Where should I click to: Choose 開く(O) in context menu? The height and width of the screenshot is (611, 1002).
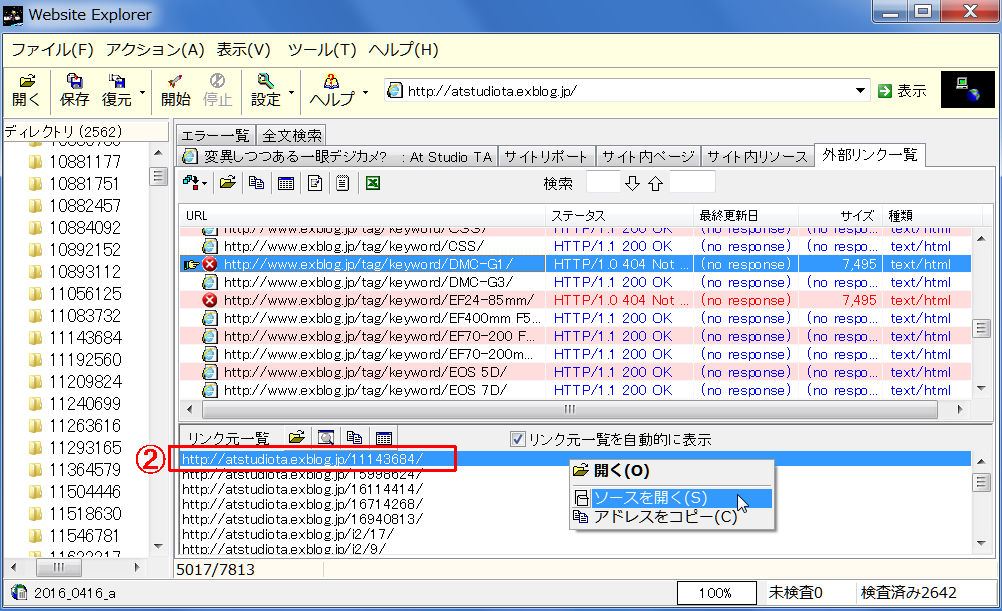[671, 471]
